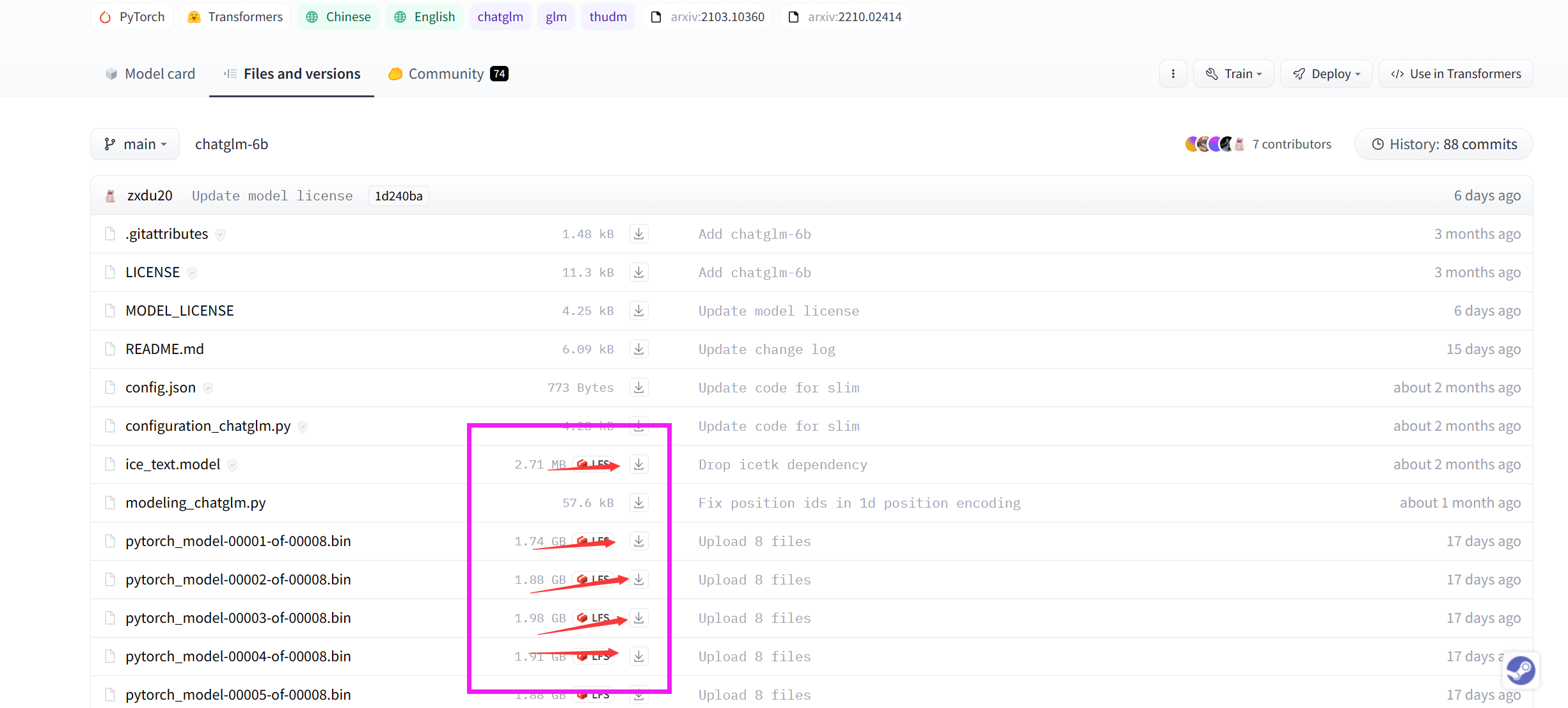Viewport: 1568px width, 708px height.
Task: Download pytorch_model-00001-of-00008.bin
Action: pyautogui.click(x=638, y=541)
